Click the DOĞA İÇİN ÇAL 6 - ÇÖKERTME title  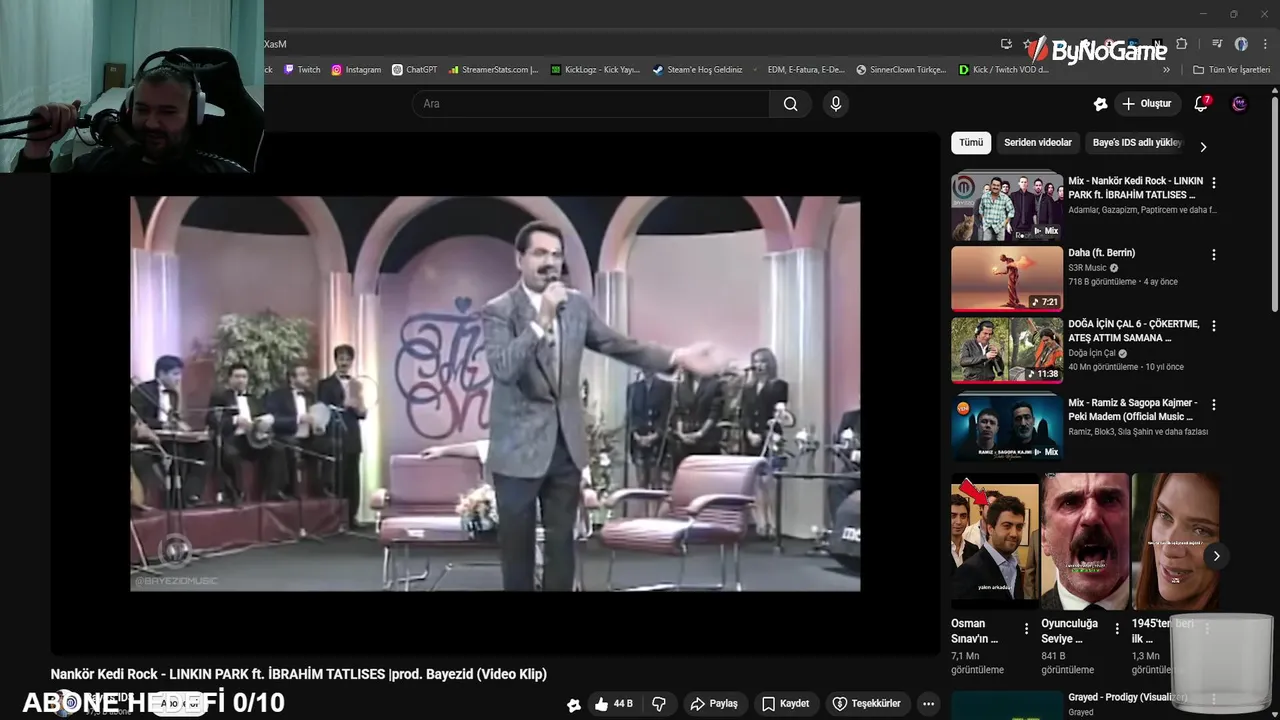(x=1134, y=331)
